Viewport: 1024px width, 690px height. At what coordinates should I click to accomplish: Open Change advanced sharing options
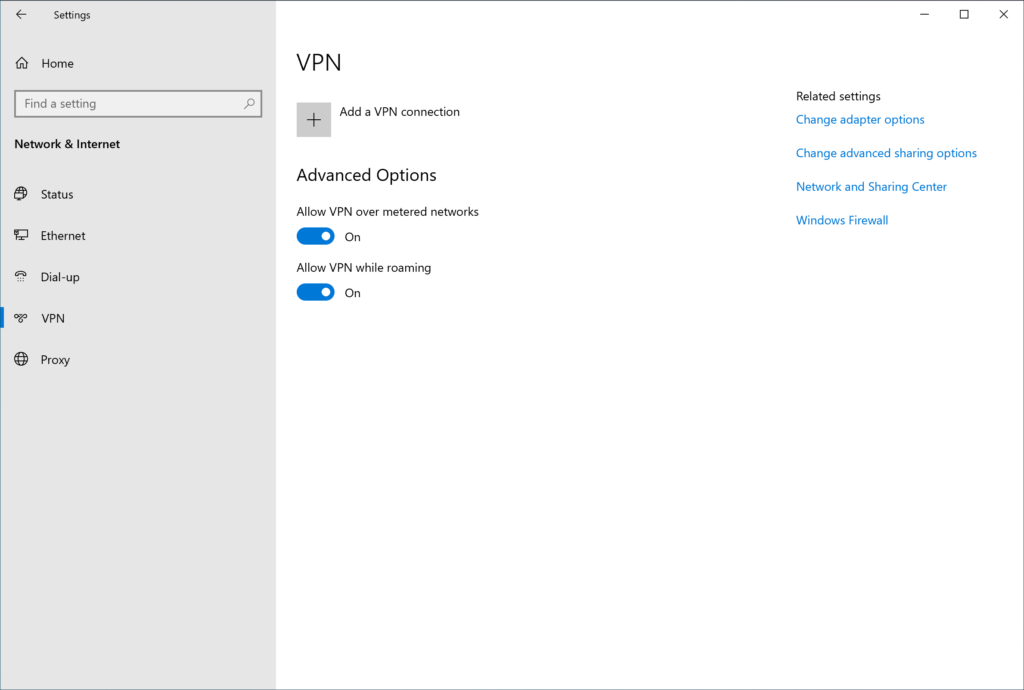tap(886, 153)
